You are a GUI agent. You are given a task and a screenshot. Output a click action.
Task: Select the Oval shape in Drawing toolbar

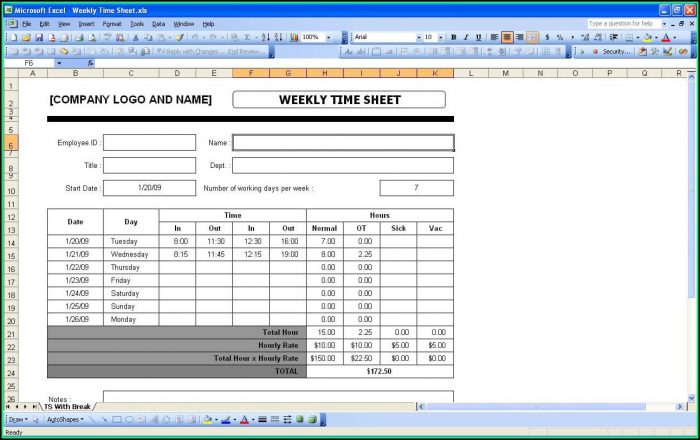(129, 419)
